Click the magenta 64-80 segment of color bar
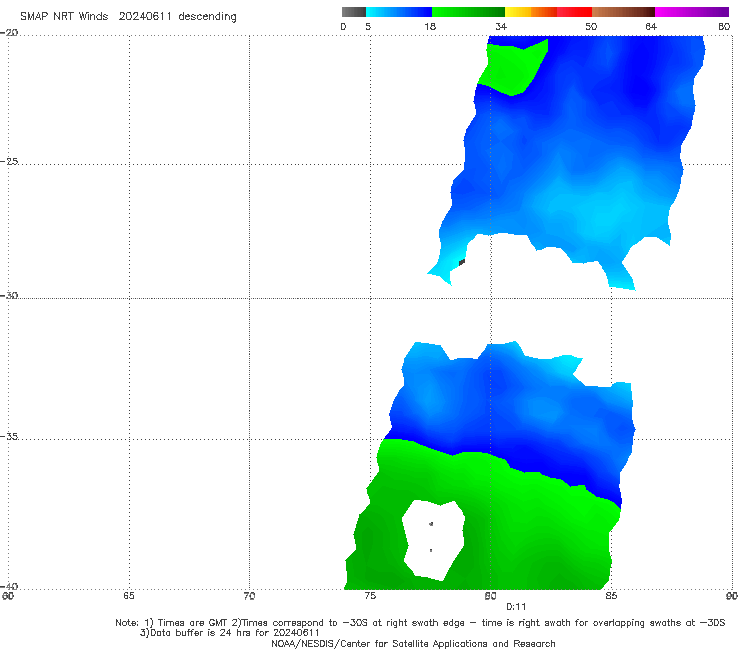The height and width of the screenshot is (650, 740). coord(692,12)
